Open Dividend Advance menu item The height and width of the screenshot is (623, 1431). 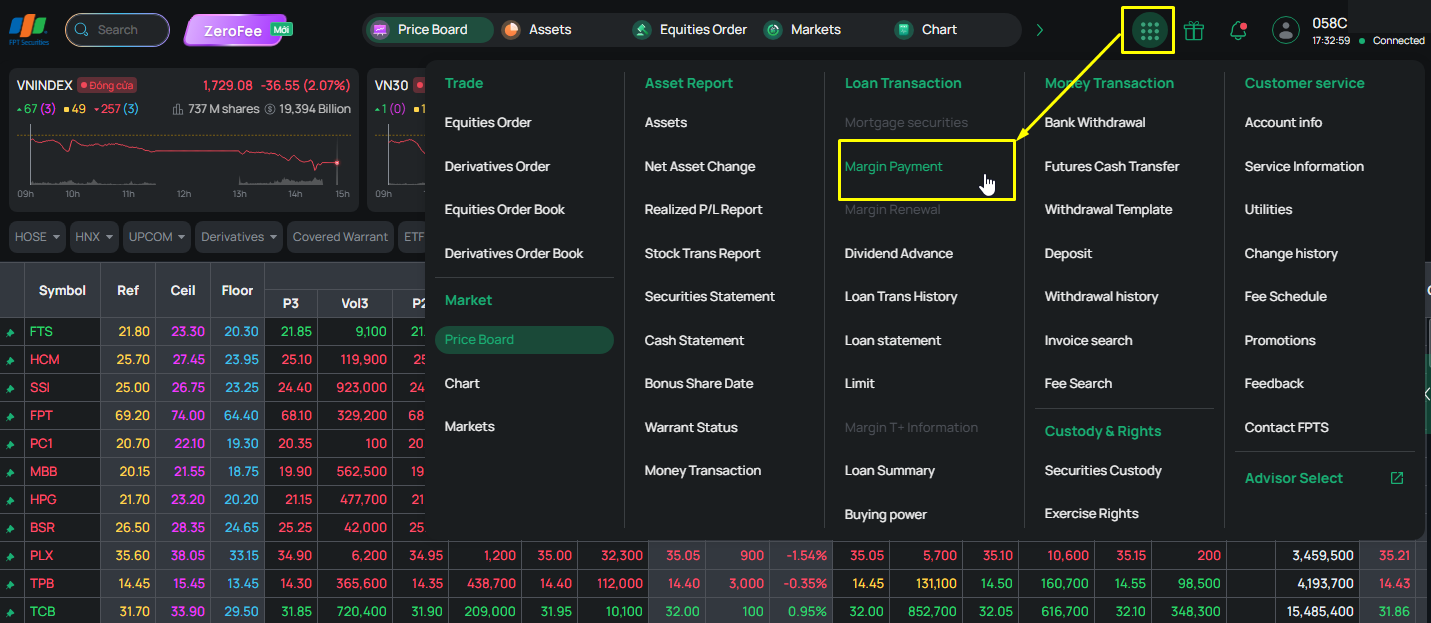click(899, 254)
